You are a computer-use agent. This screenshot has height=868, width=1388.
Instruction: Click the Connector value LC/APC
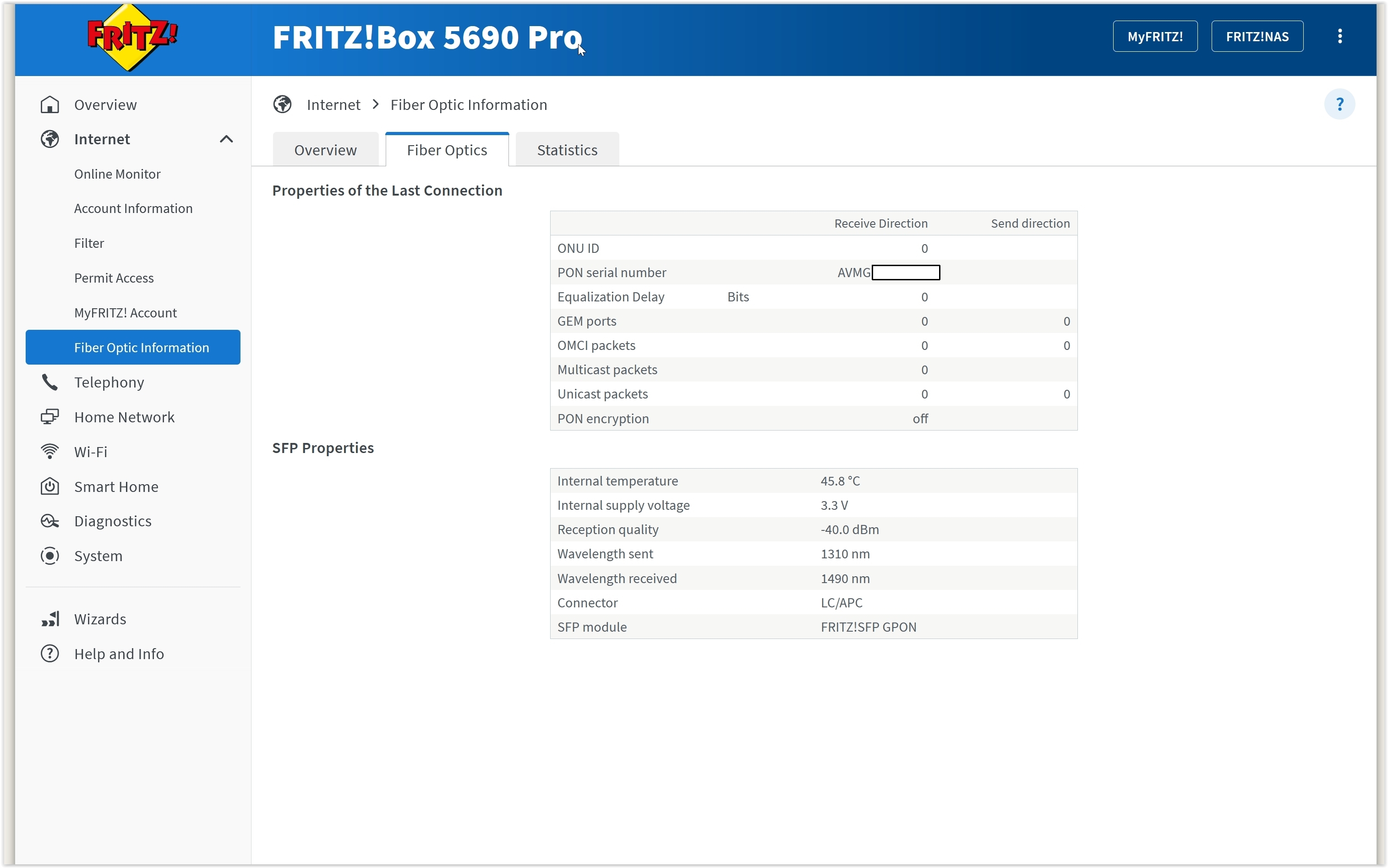[x=842, y=602]
